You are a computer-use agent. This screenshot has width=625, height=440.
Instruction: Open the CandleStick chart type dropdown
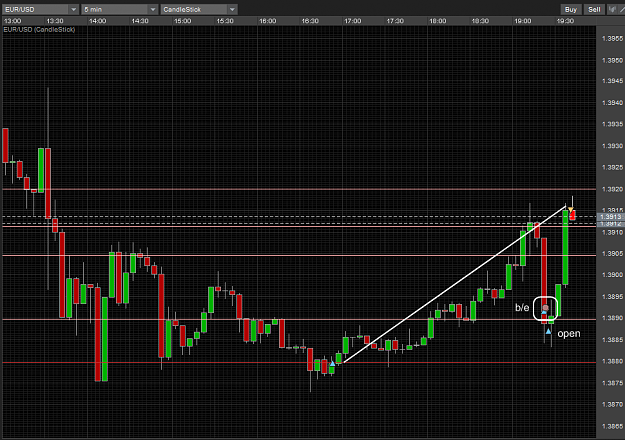coord(199,9)
